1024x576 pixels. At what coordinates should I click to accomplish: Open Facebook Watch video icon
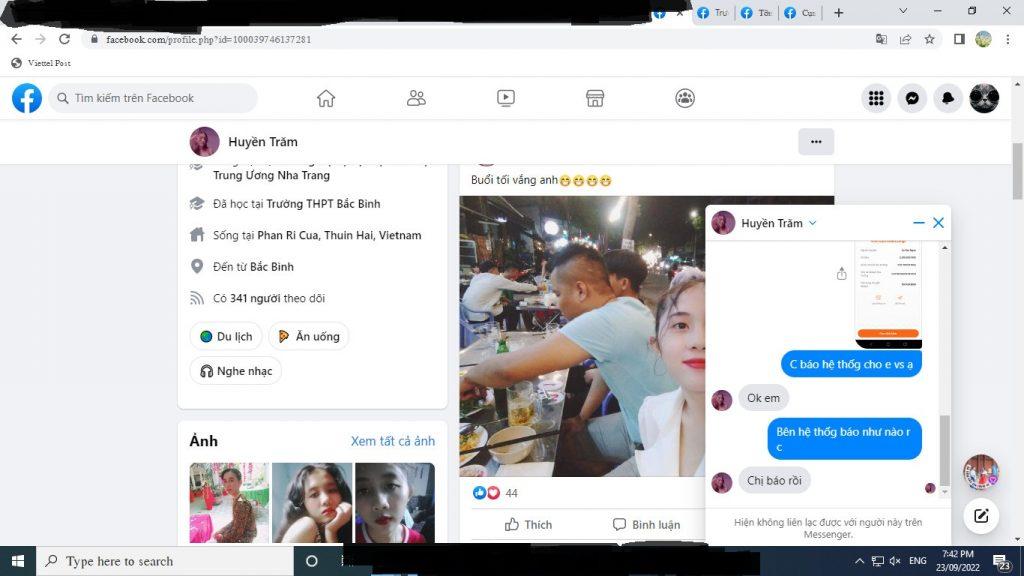(506, 98)
